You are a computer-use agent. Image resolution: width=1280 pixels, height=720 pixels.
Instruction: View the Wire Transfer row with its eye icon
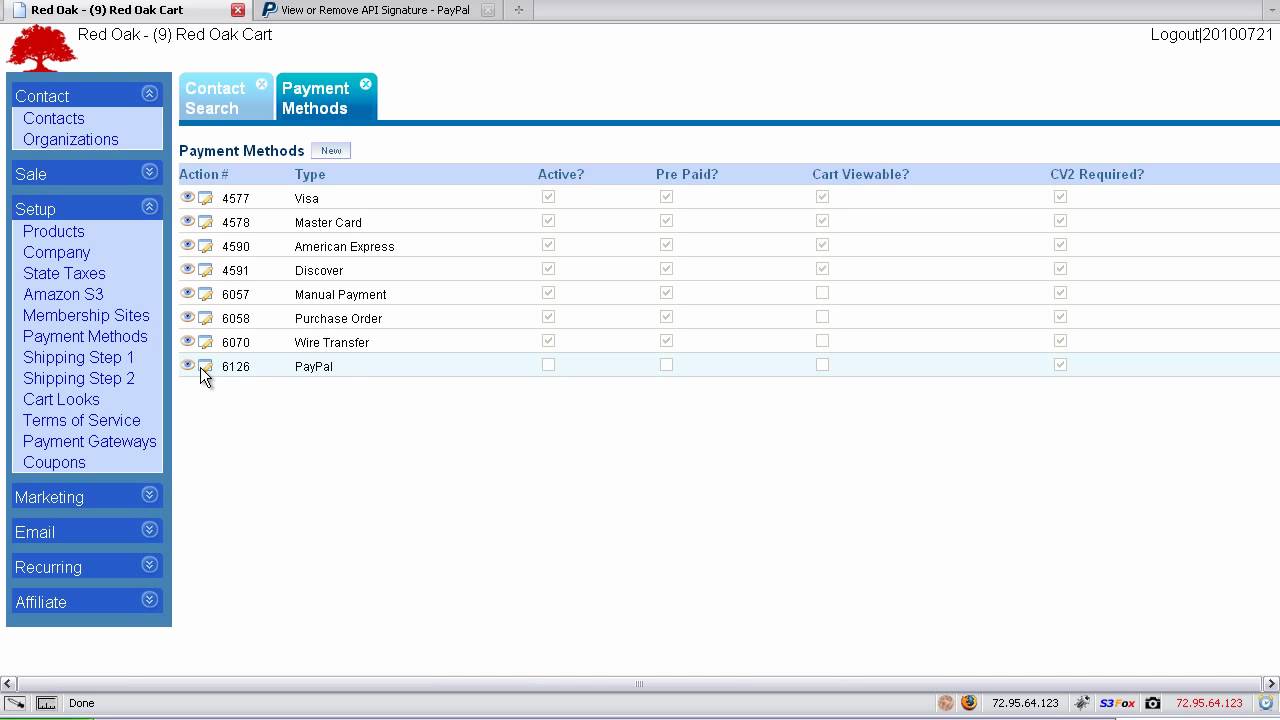pos(187,341)
